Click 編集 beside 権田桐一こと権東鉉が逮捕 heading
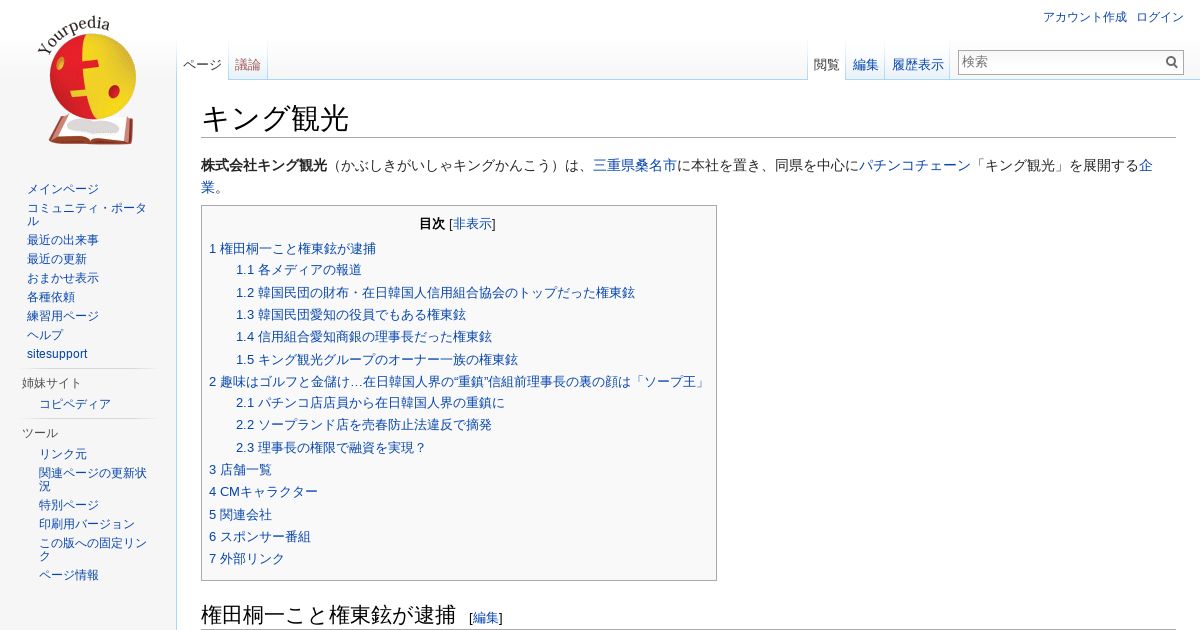1200x630 pixels. tap(486, 618)
